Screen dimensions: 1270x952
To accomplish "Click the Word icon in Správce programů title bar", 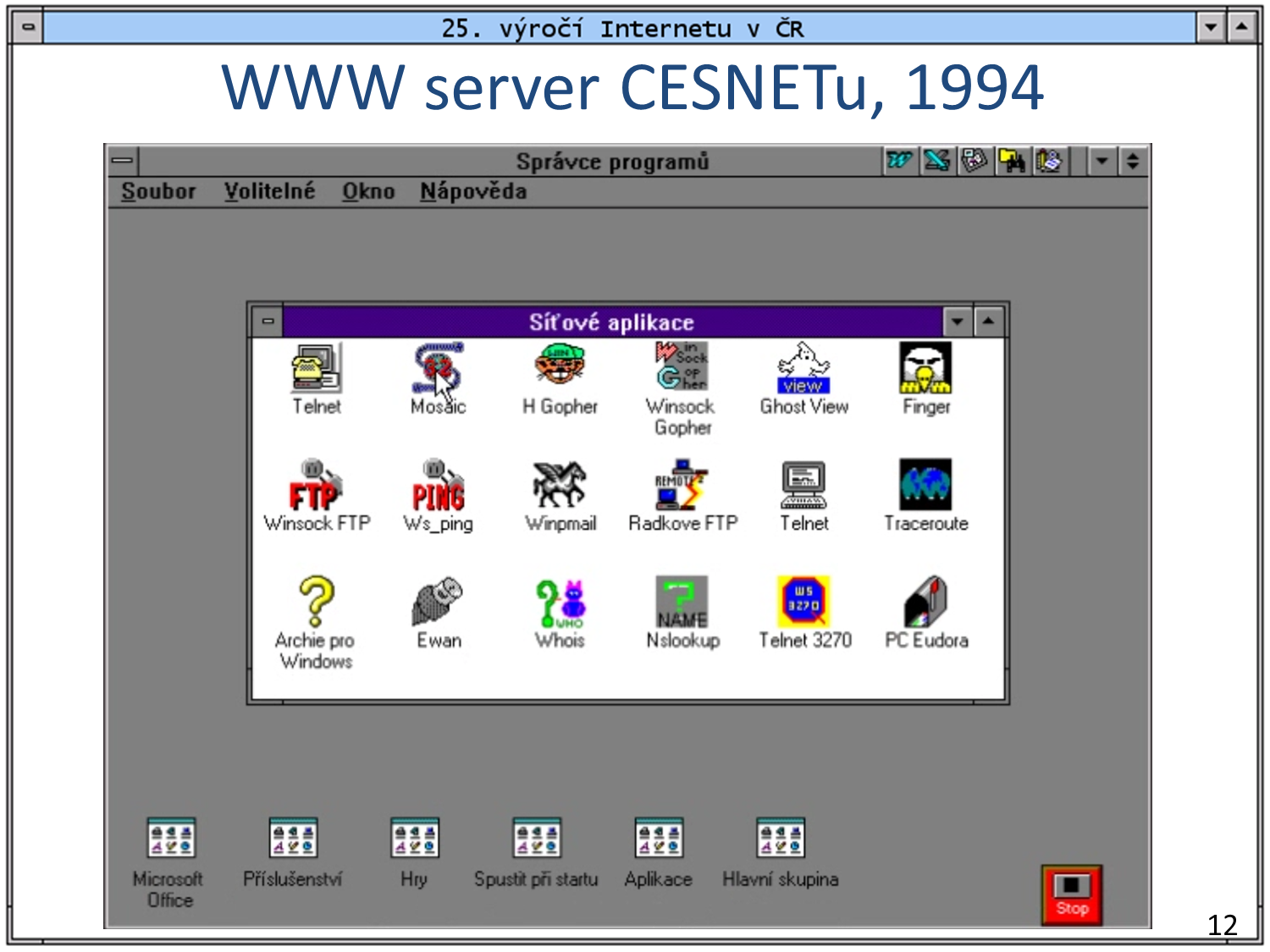I will [899, 160].
